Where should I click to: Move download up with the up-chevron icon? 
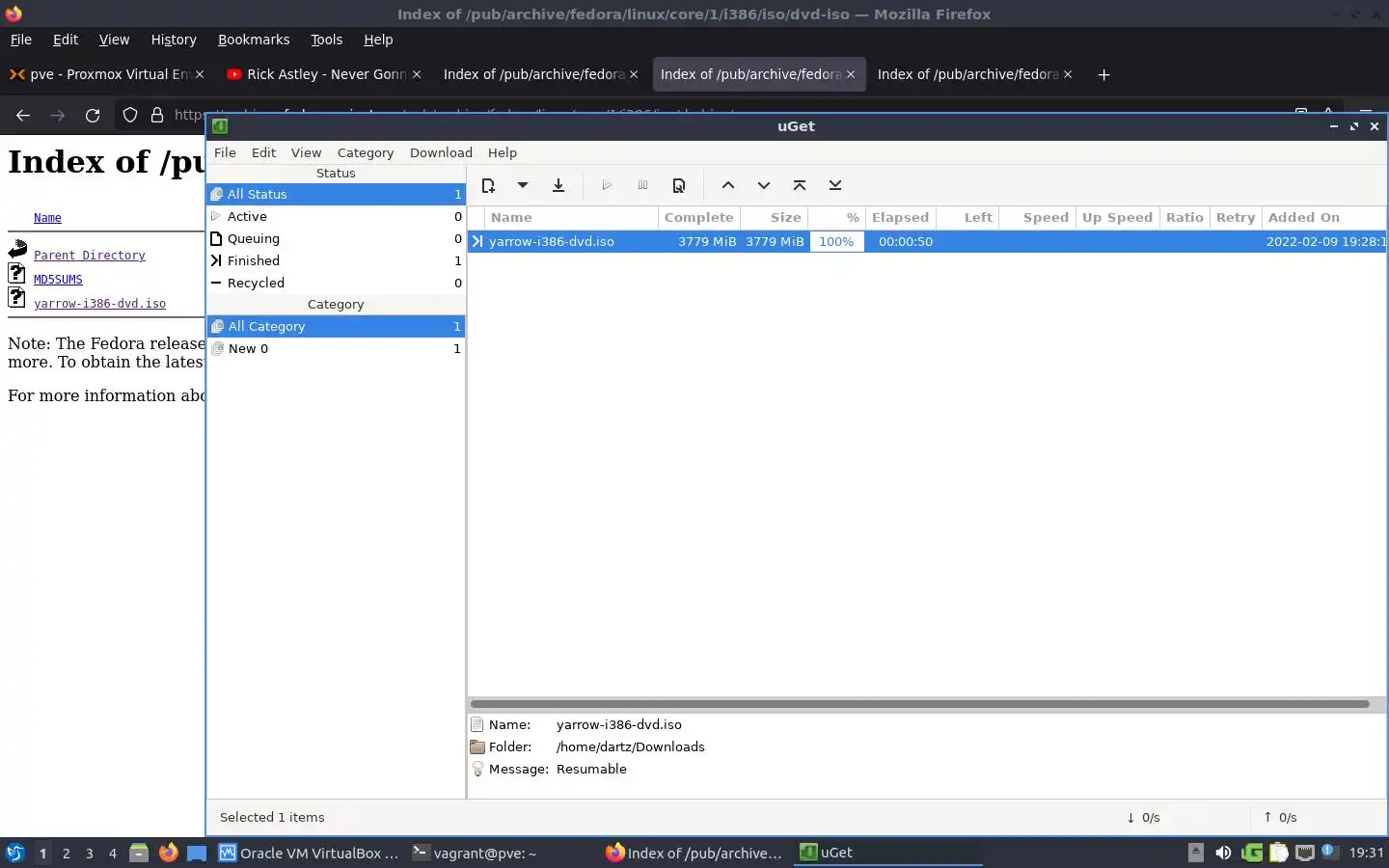(728, 185)
